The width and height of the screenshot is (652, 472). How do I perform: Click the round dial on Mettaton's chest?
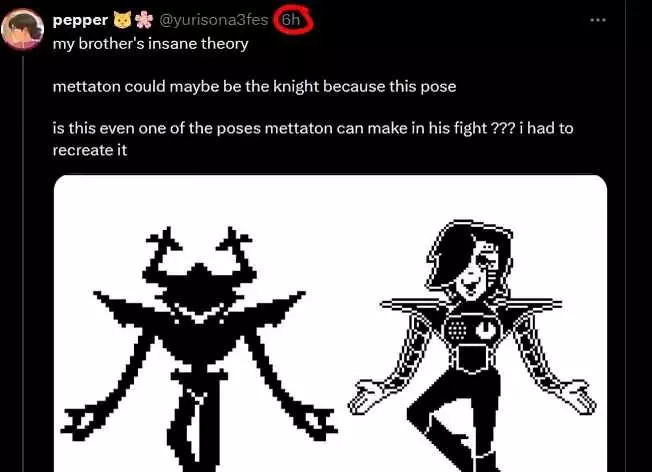click(x=485, y=330)
